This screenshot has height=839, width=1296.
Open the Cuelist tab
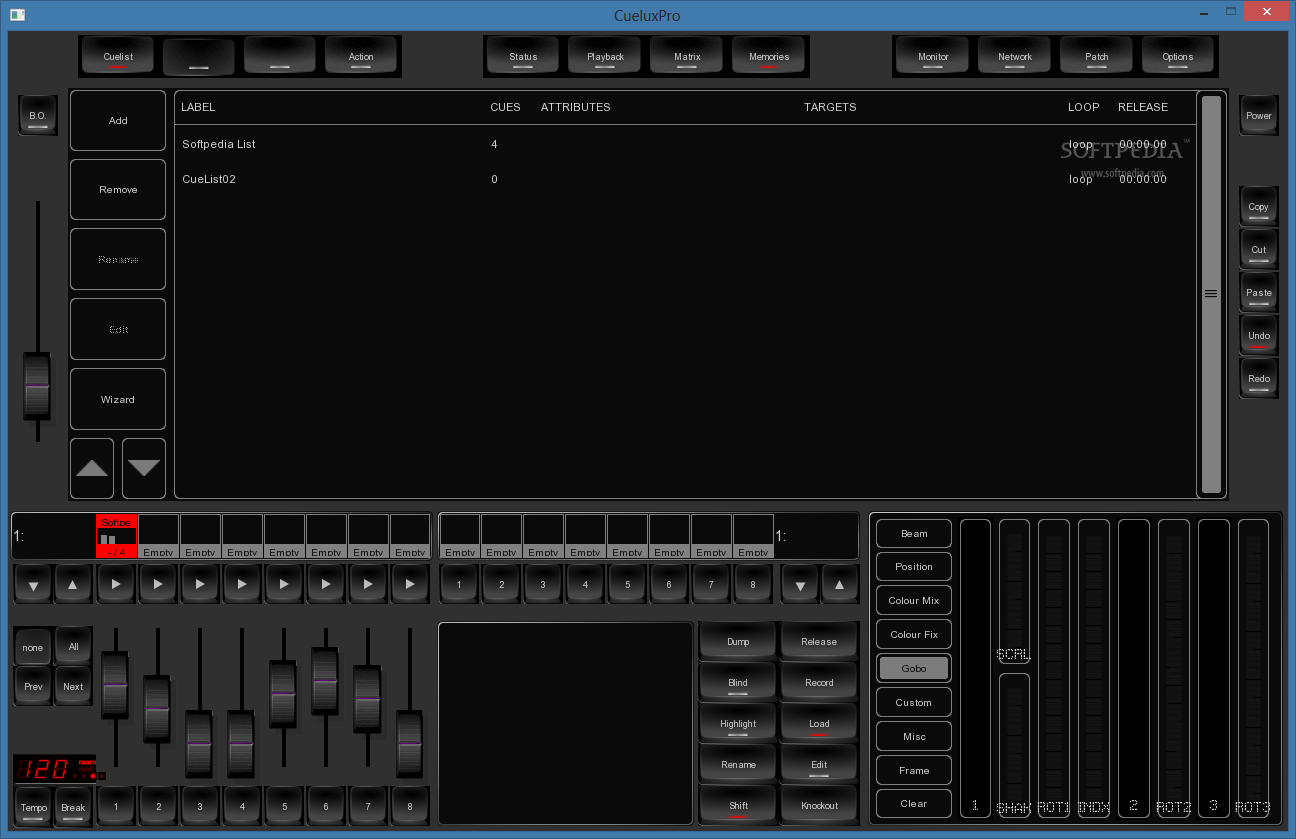118,57
